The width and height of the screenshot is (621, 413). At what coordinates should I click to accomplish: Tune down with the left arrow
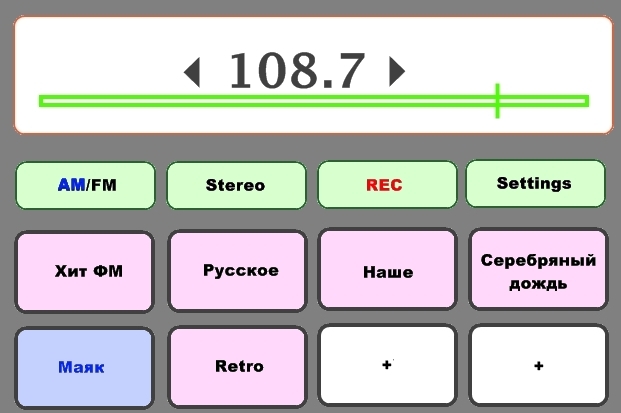[x=192, y=71]
